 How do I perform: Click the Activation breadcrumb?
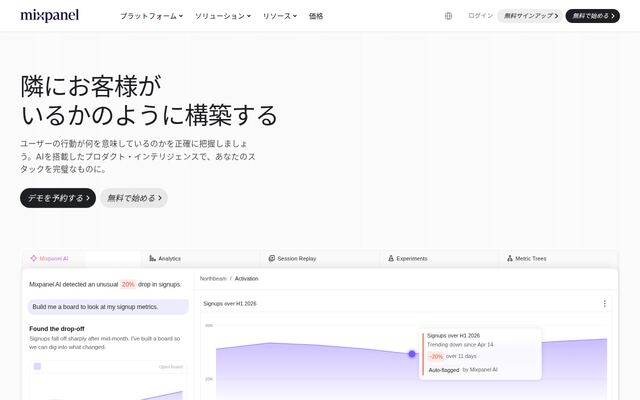247,278
